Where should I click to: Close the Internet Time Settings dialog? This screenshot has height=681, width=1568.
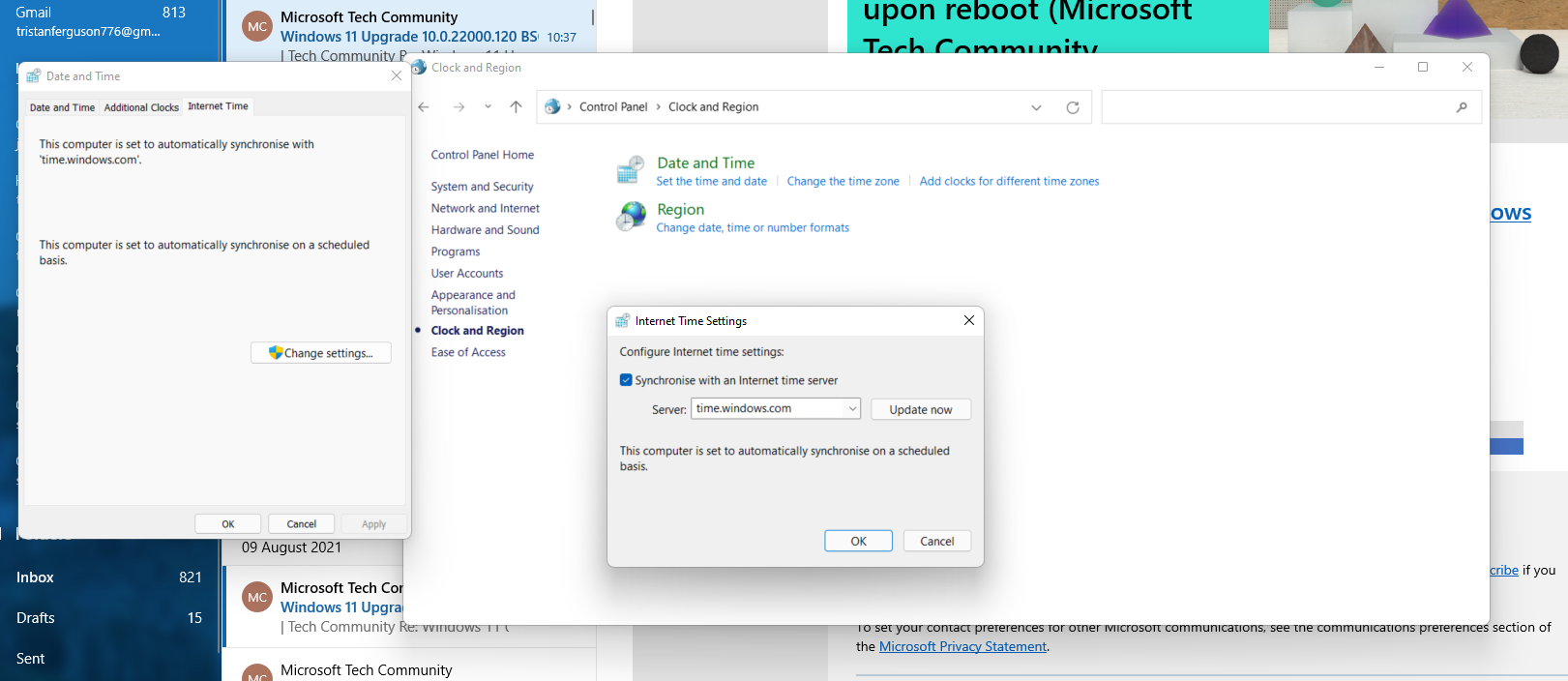coord(968,320)
